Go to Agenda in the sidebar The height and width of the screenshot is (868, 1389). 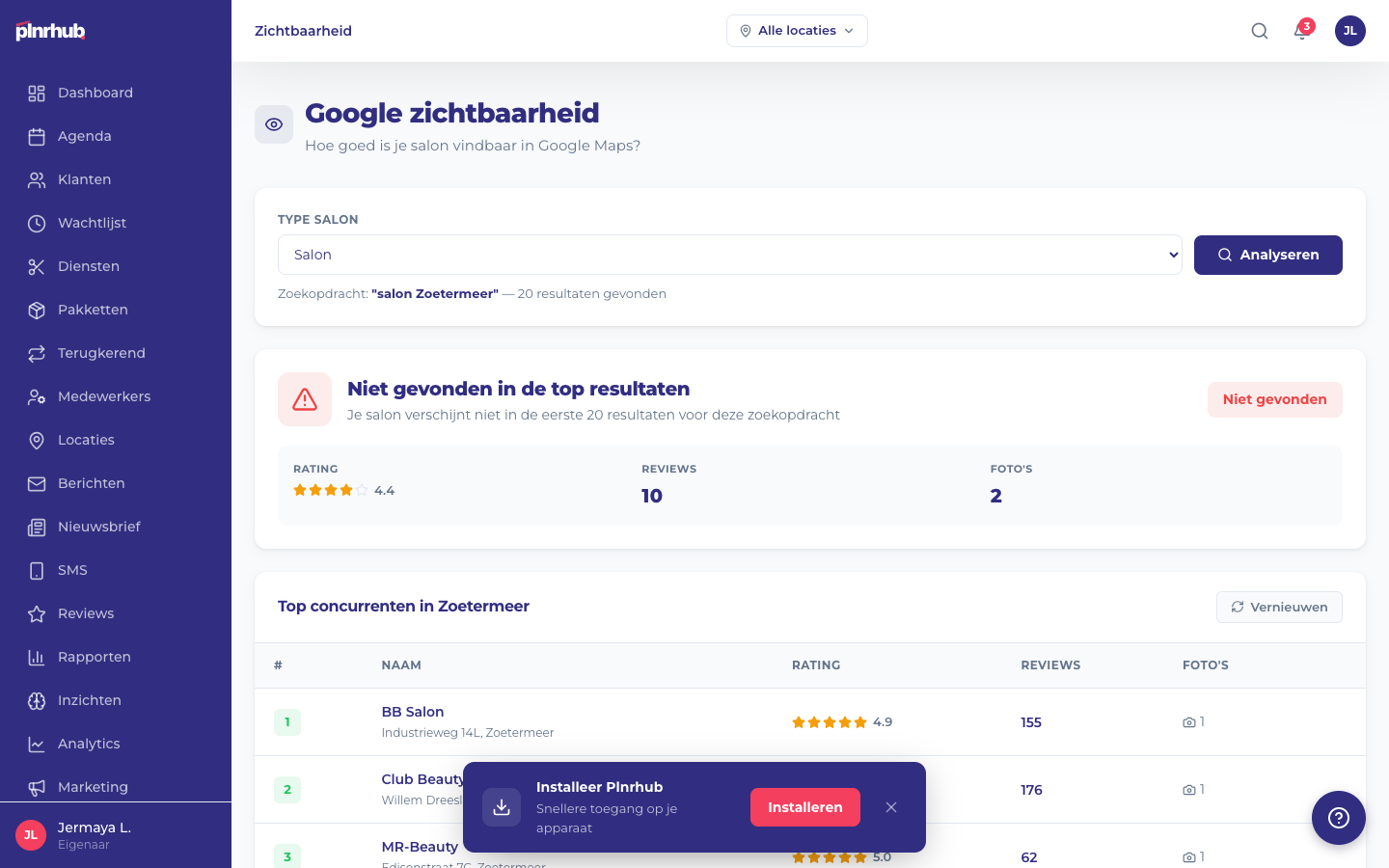coord(85,136)
